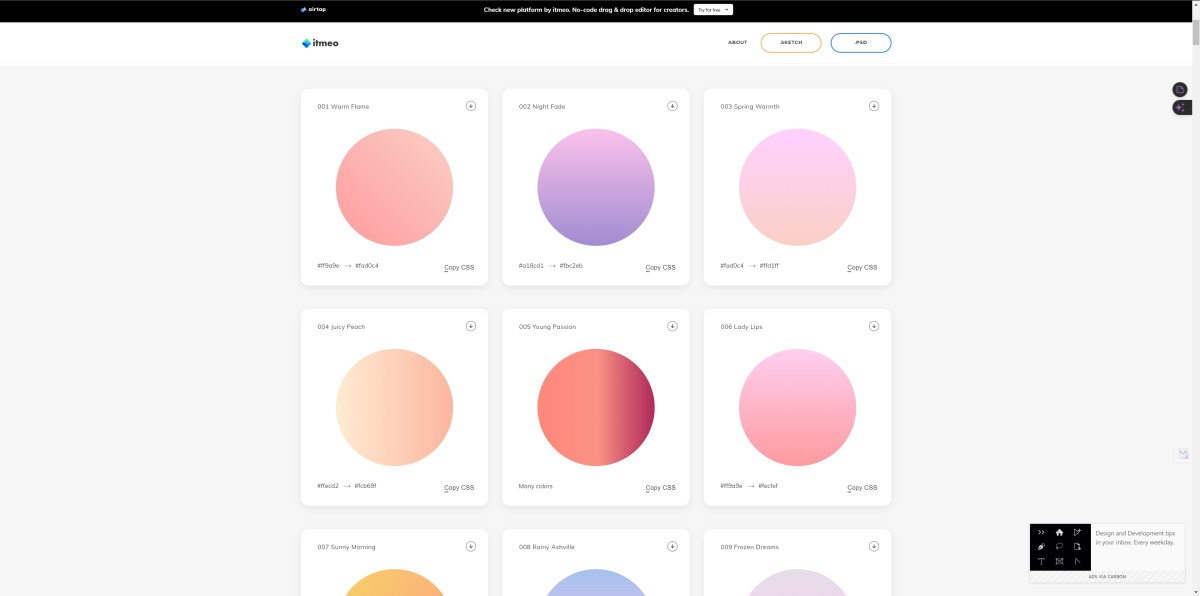Select the Night Fade gradient circle
Screen dimensions: 1200x596
[x=596, y=187]
